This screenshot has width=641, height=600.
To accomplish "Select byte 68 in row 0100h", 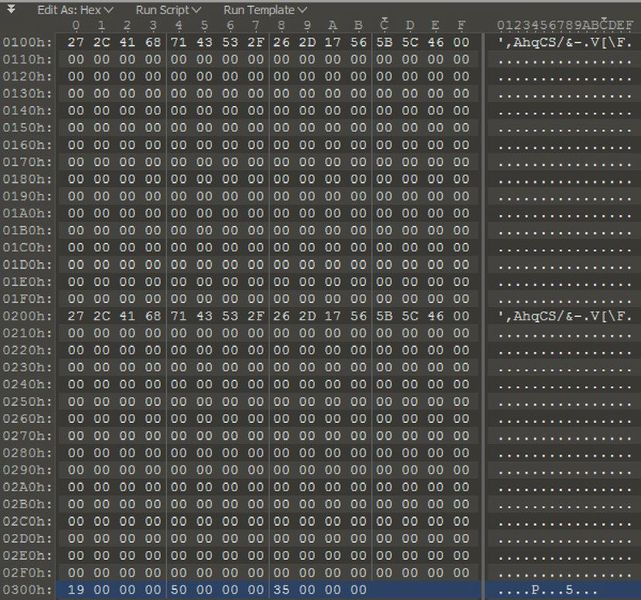I will click(x=153, y=42).
